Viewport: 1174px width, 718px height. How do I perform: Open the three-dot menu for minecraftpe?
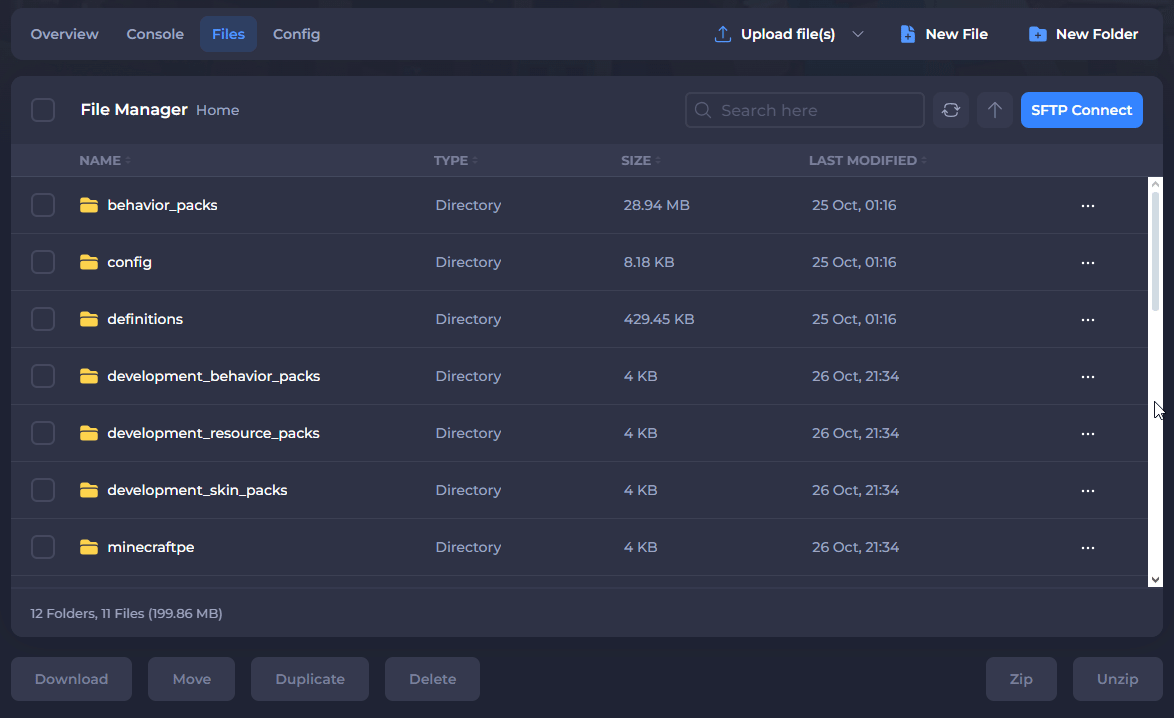1088,548
